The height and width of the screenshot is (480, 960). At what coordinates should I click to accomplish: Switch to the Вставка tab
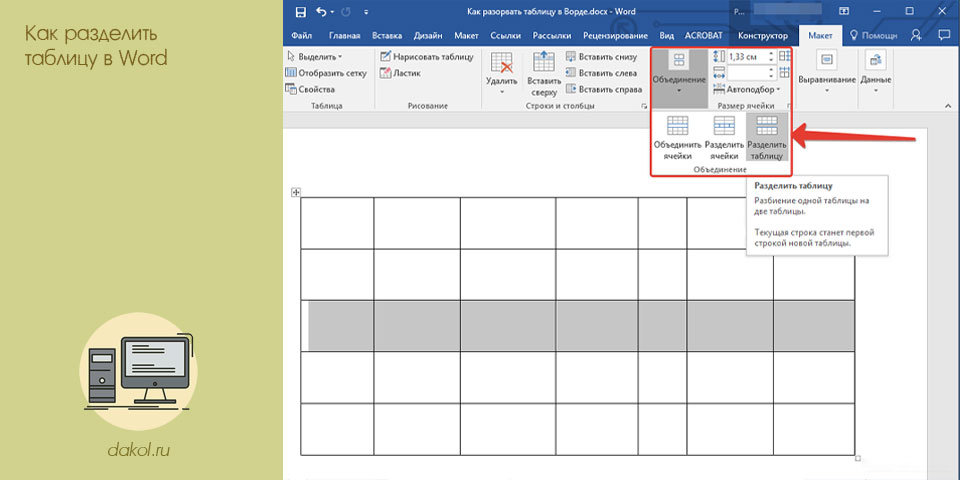[x=387, y=36]
